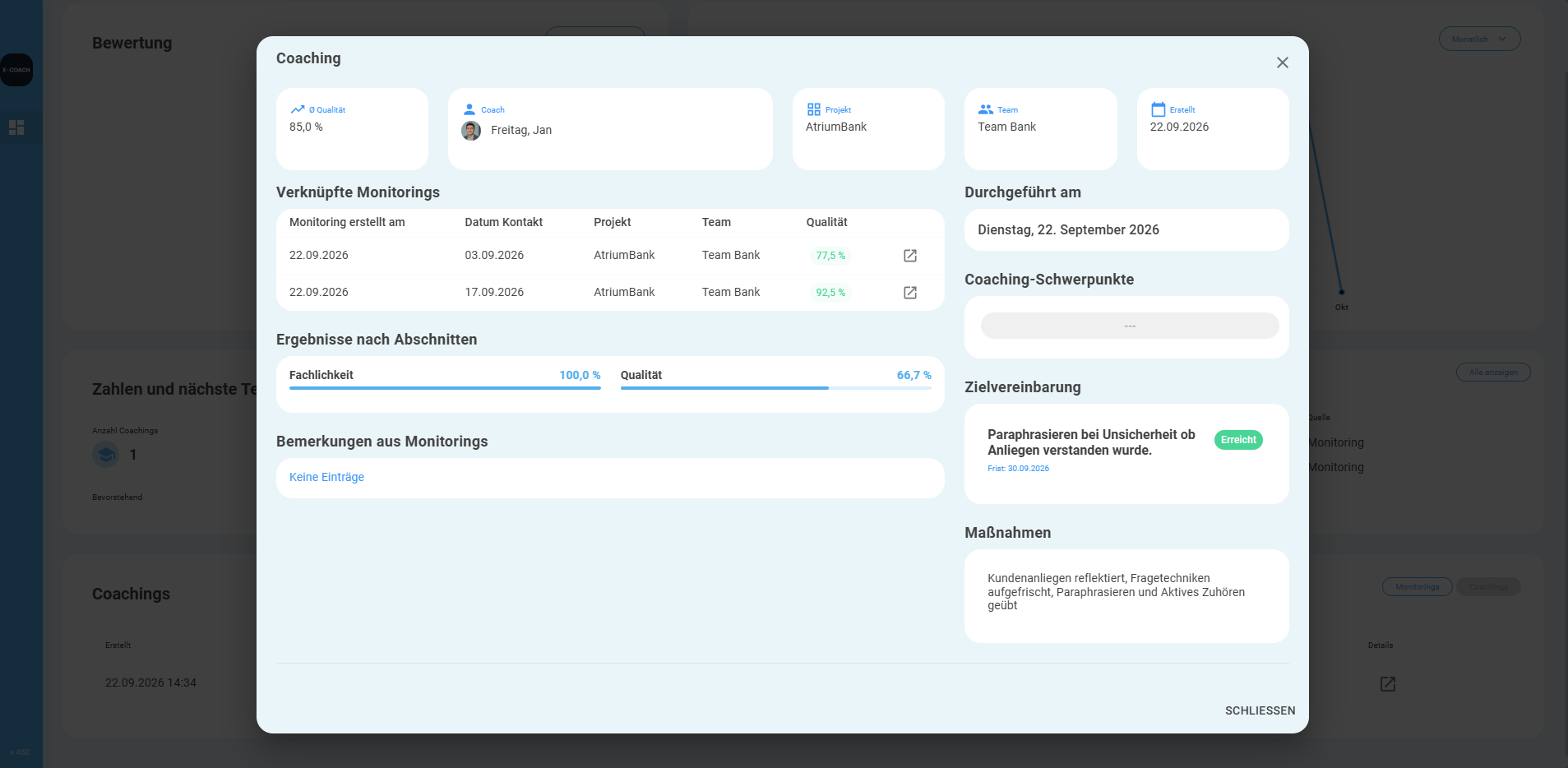Click the Ø Qualität trend icon
Screen dimensions: 1568x768
(298, 109)
